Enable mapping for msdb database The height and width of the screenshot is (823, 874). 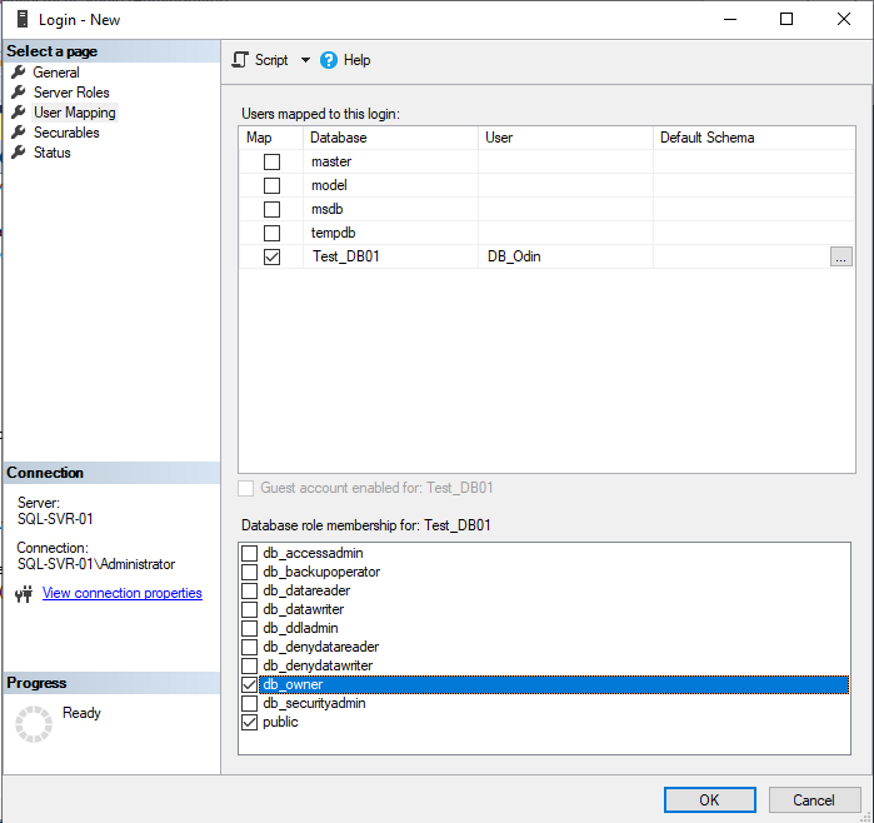(272, 210)
